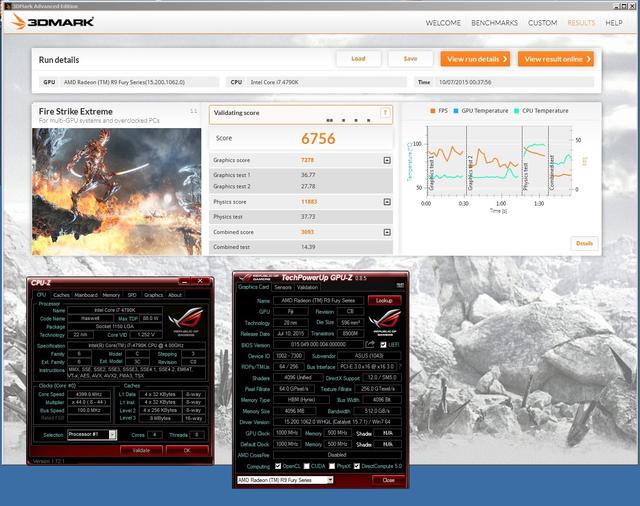640x506 pixels.
Task: Click the ROG emblem in the GPU-Z title bar
Action: 257,277
